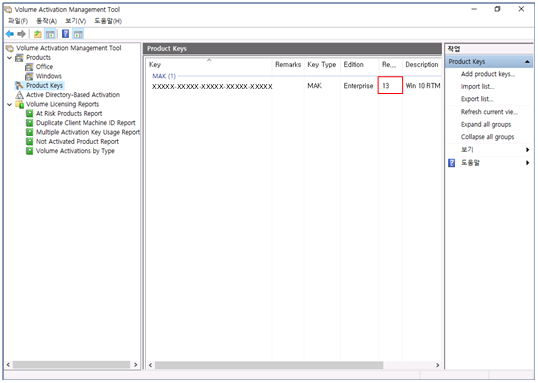The width and height of the screenshot is (538, 383).
Task: Expand the 도움말 submenu arrow in actions
Action: (527, 163)
